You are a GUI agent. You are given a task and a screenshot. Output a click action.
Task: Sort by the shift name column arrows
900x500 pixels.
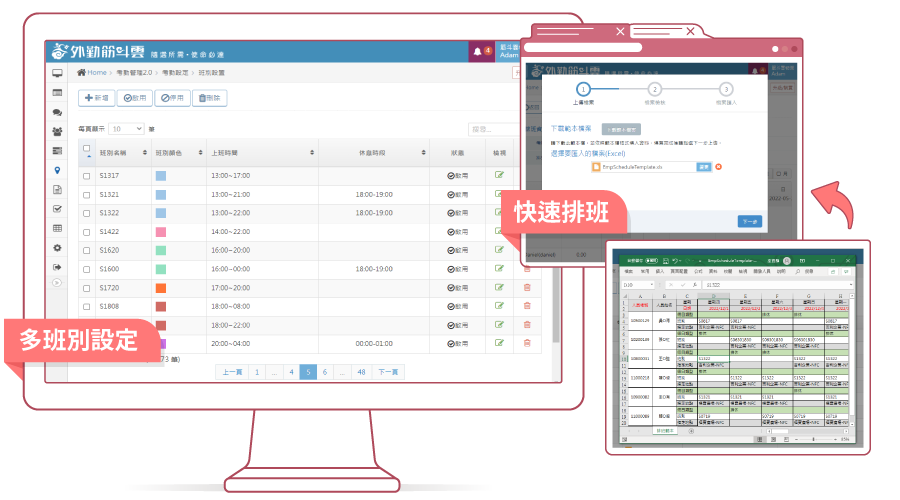145,153
